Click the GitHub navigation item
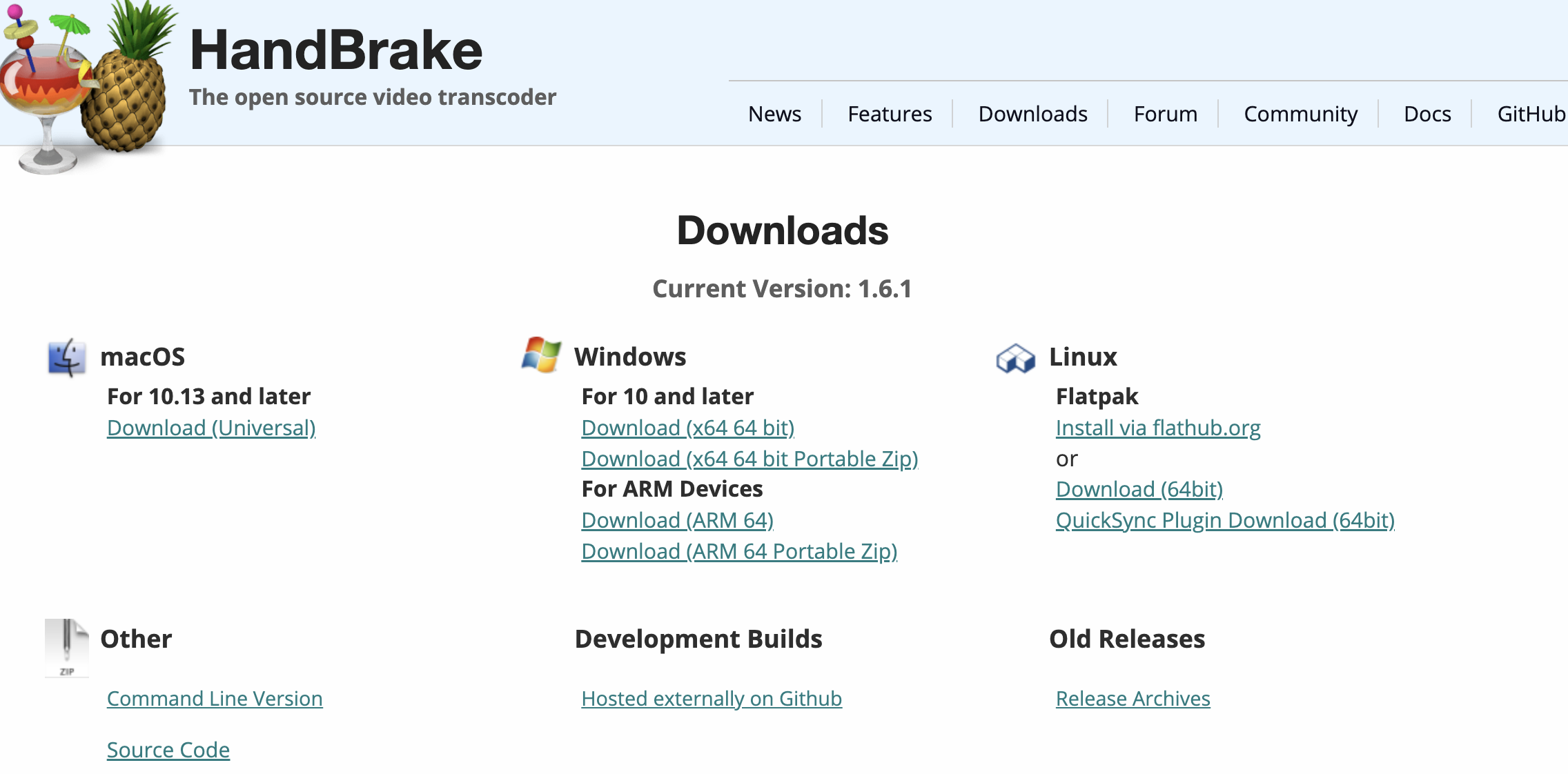 (1531, 114)
